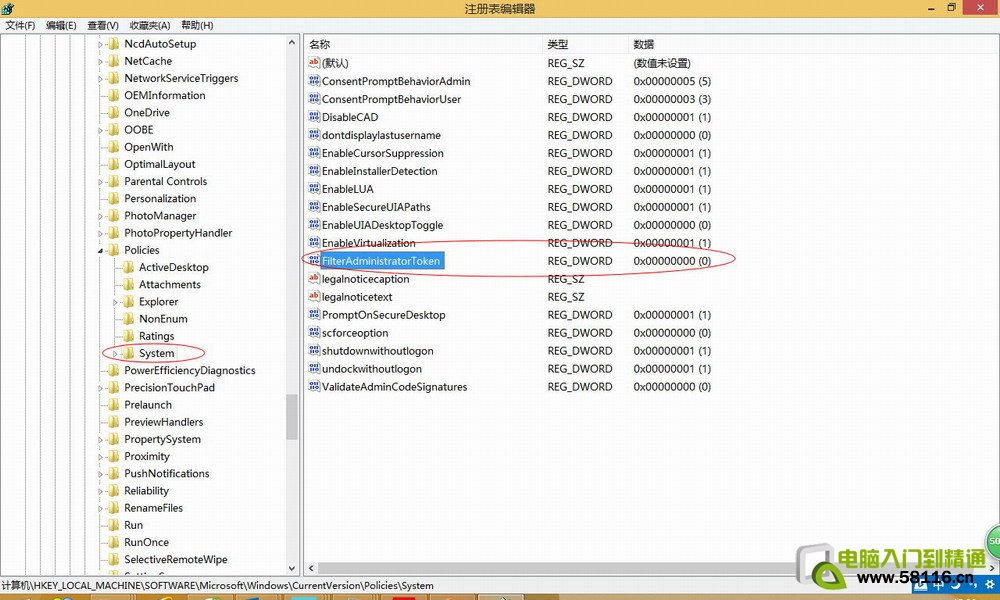Screen dimensions: 1000x600
Task: Click the shutdownwithoutlogon DWORD icon
Action: (314, 351)
